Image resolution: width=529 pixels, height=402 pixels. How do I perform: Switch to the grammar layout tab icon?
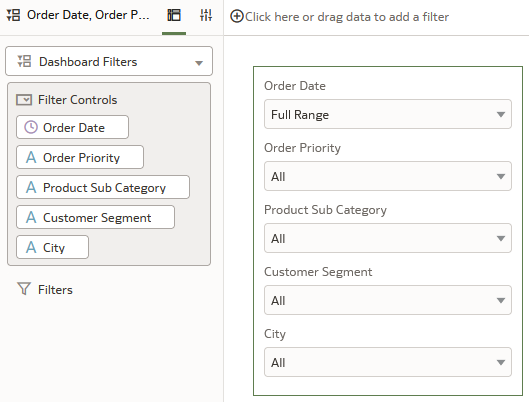click(174, 15)
